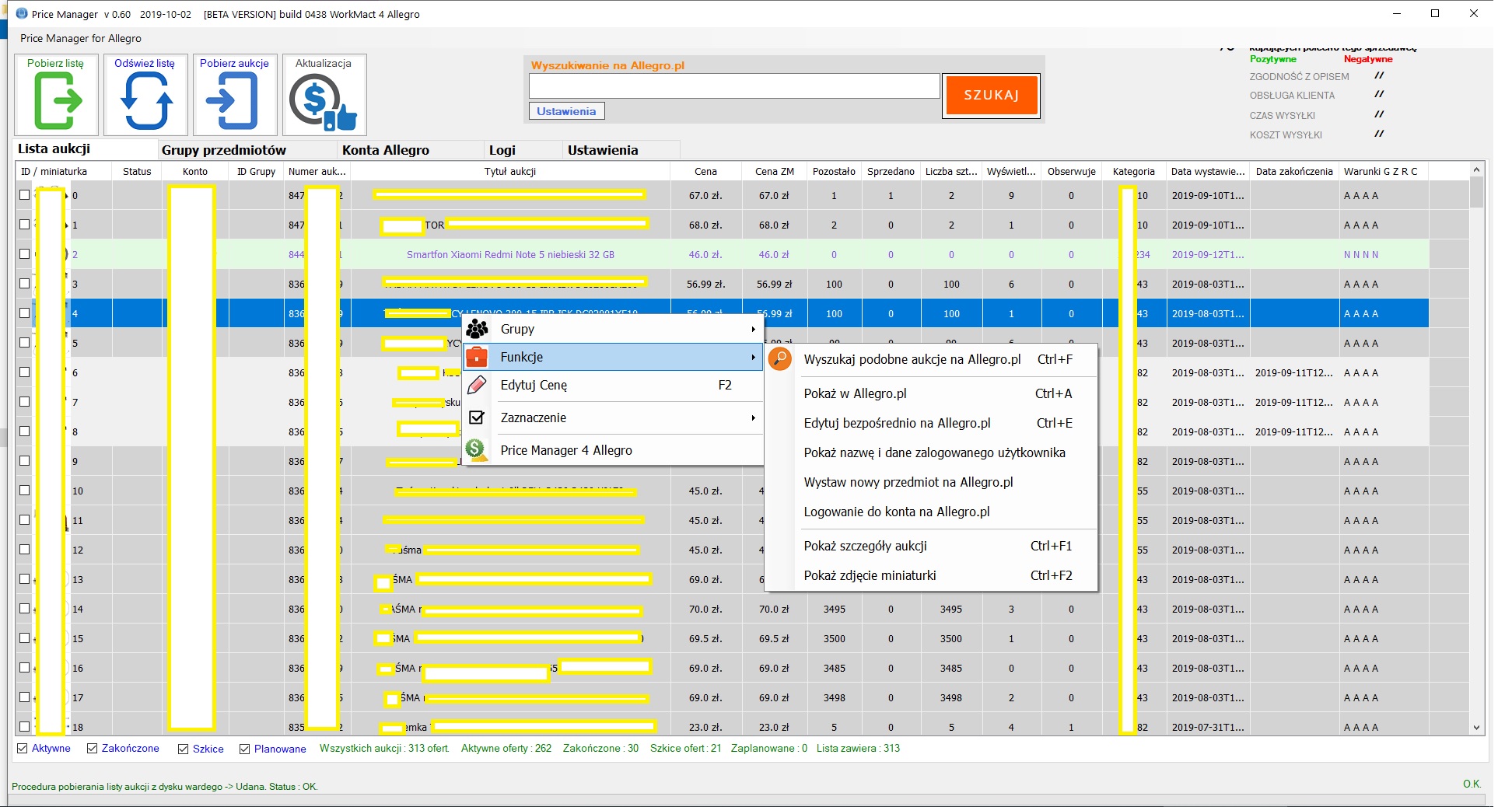Select Wystaw nowy przedmiot na Allegro.pl

931,482
